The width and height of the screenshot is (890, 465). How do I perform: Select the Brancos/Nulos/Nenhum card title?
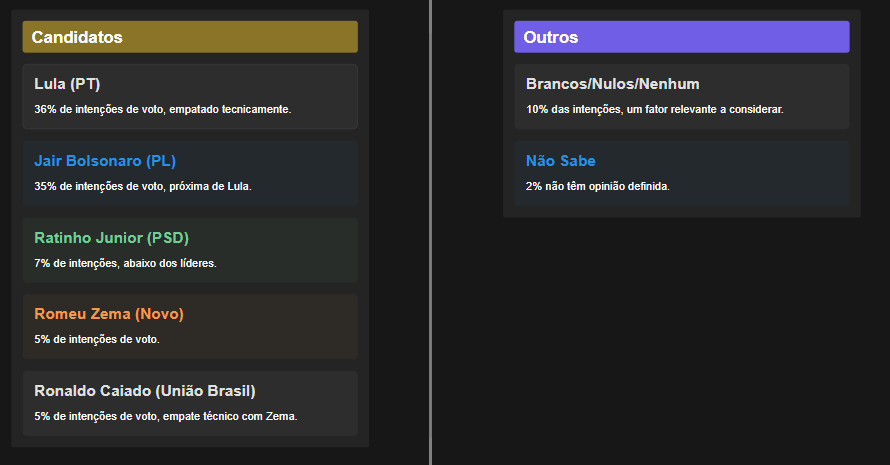(612, 84)
